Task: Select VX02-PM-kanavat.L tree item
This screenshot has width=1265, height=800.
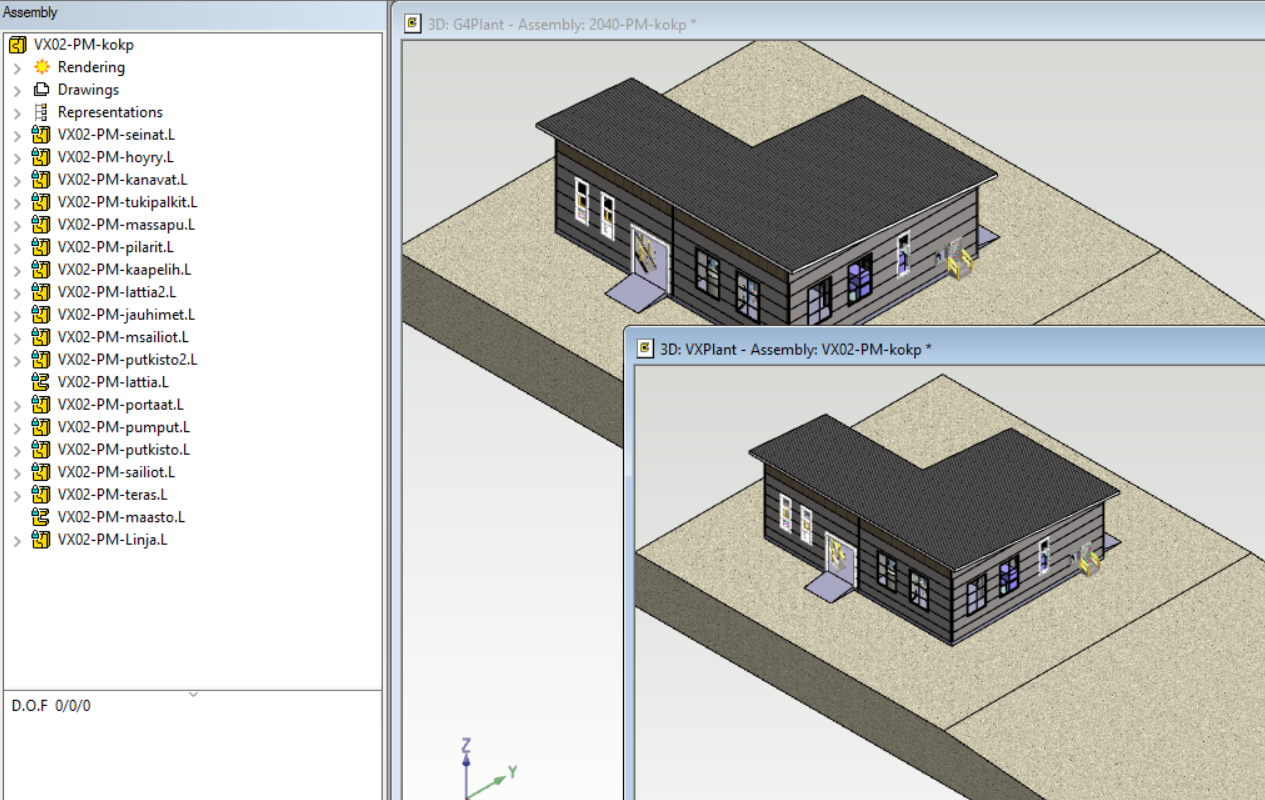Action: point(122,180)
